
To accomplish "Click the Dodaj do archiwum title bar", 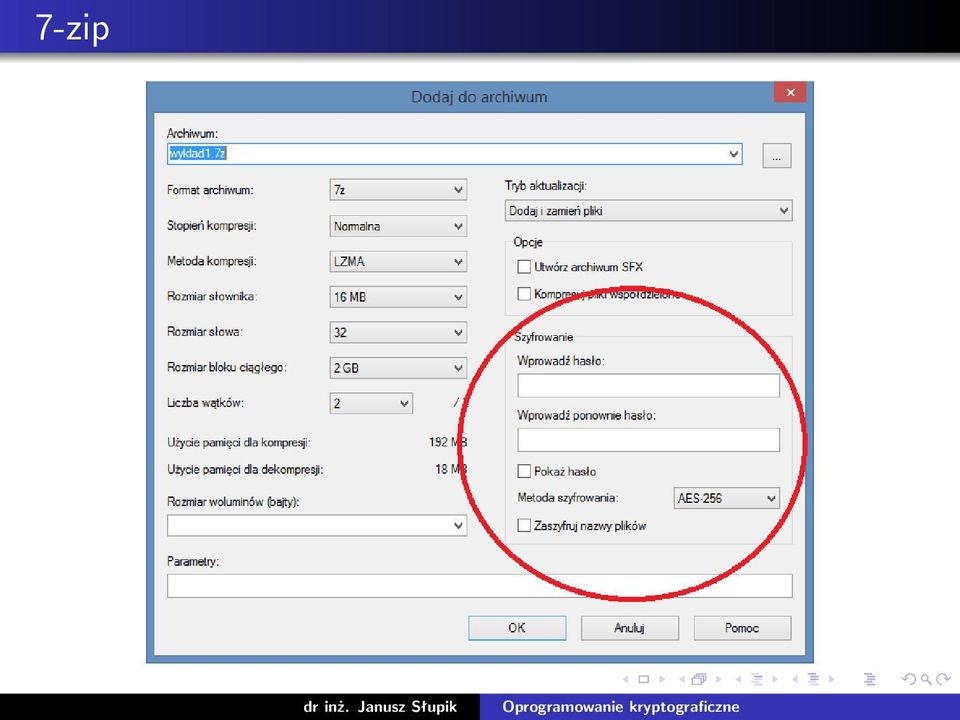I will (x=479, y=97).
